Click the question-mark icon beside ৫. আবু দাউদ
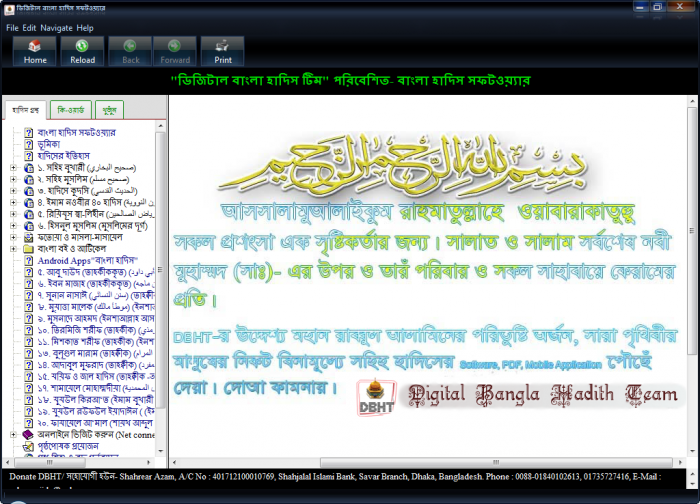 (x=29, y=272)
